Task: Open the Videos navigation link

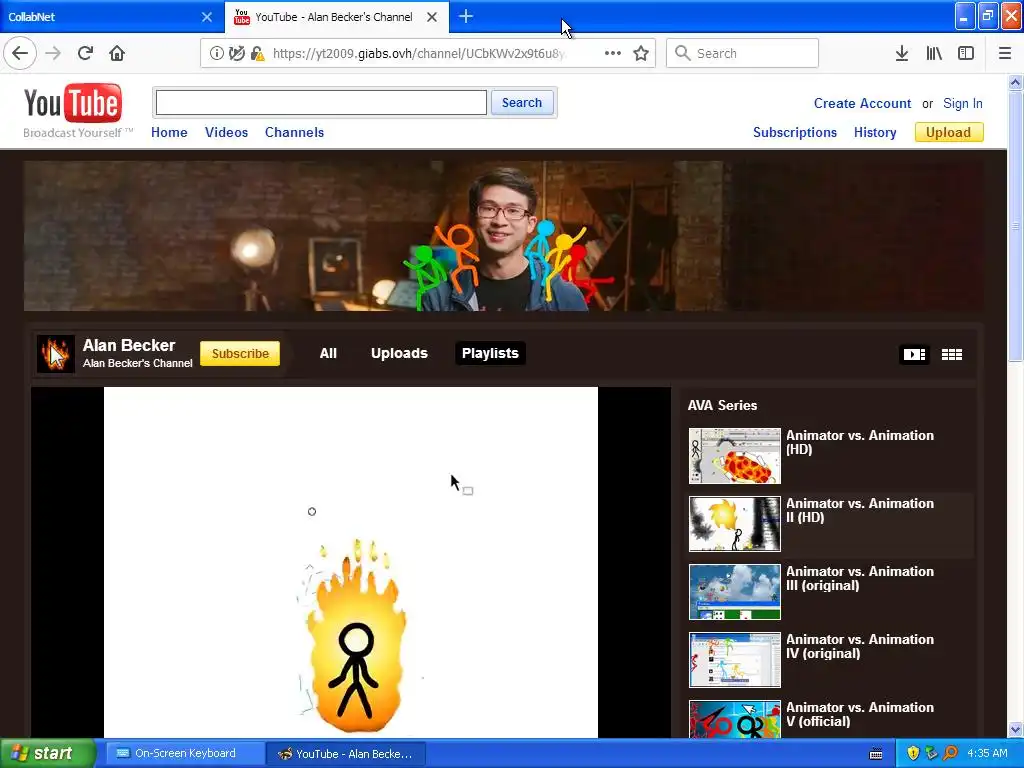Action: [x=226, y=132]
